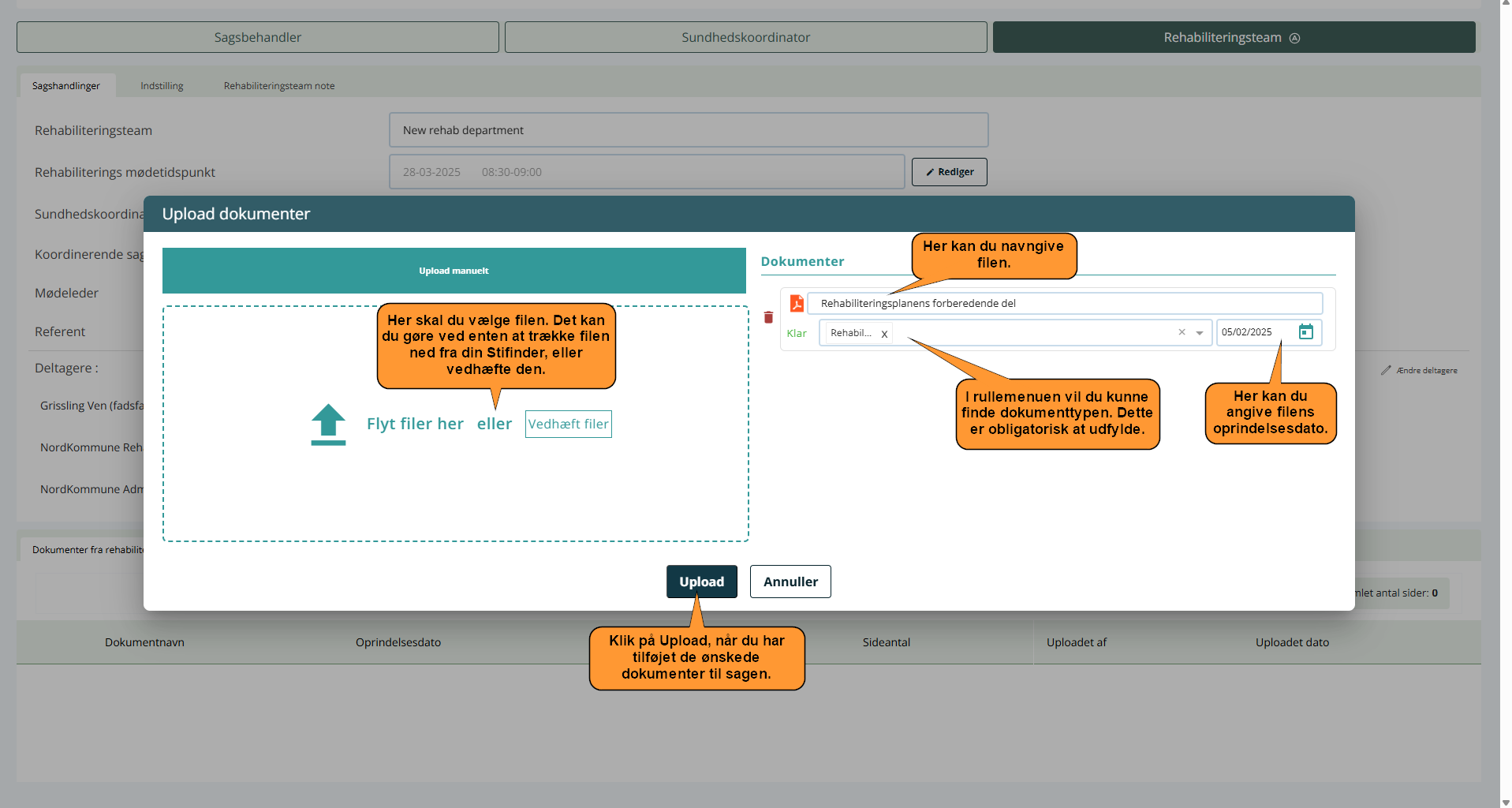The width and height of the screenshot is (1512, 808).
Task: Switch to the Indstilling tab
Action: tap(162, 86)
